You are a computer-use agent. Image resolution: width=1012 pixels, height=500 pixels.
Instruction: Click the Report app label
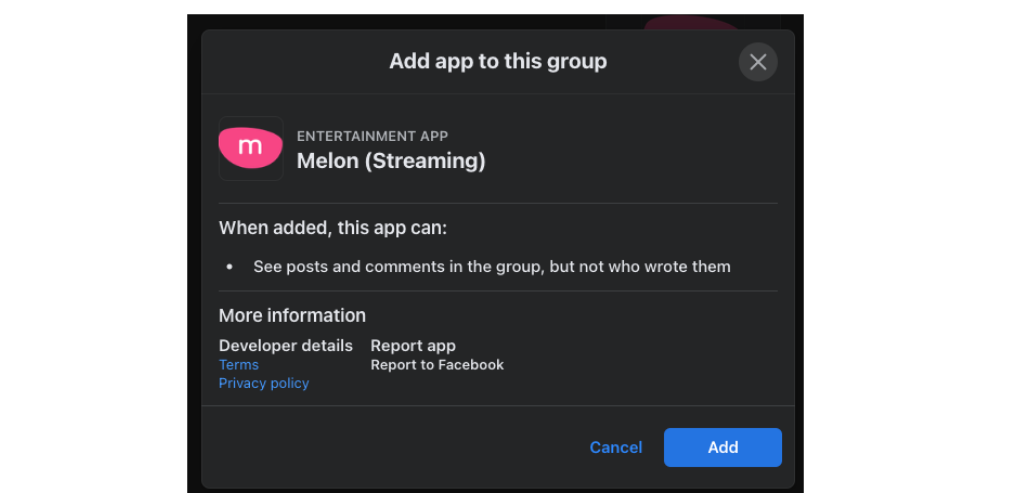pos(413,346)
